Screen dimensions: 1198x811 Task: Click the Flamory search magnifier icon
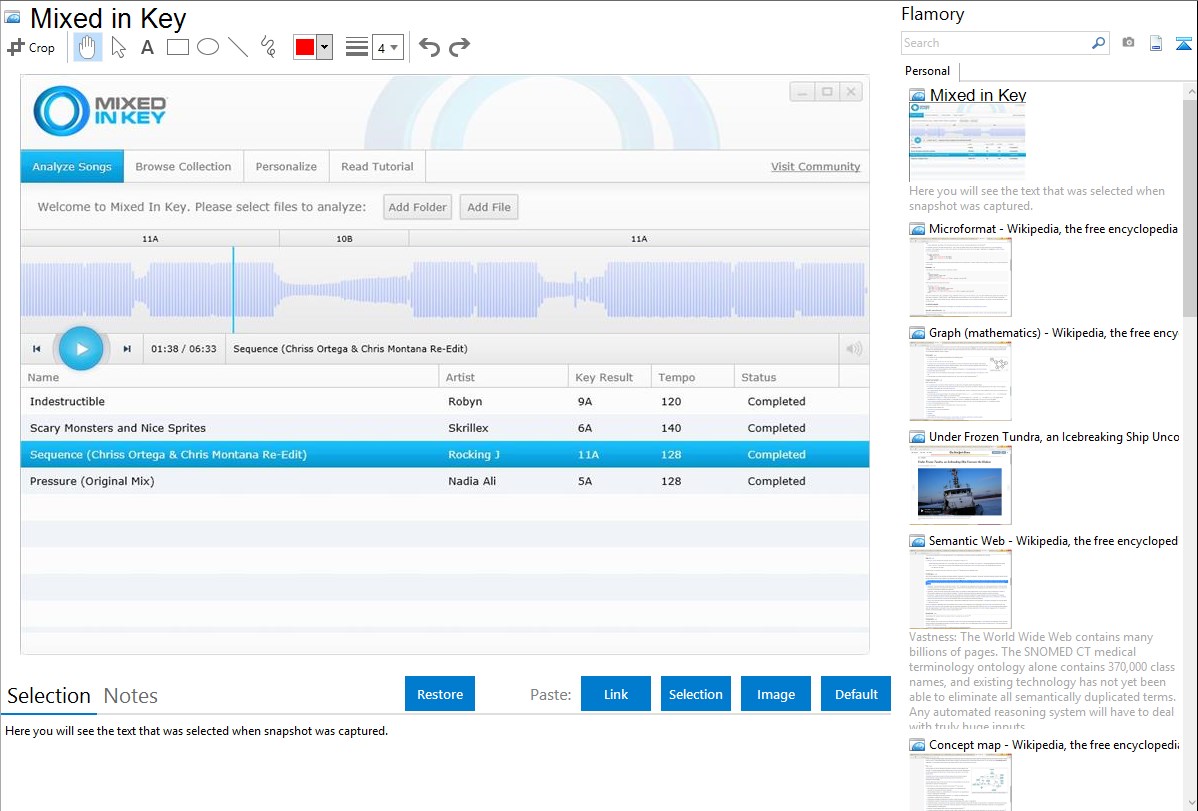[1099, 43]
